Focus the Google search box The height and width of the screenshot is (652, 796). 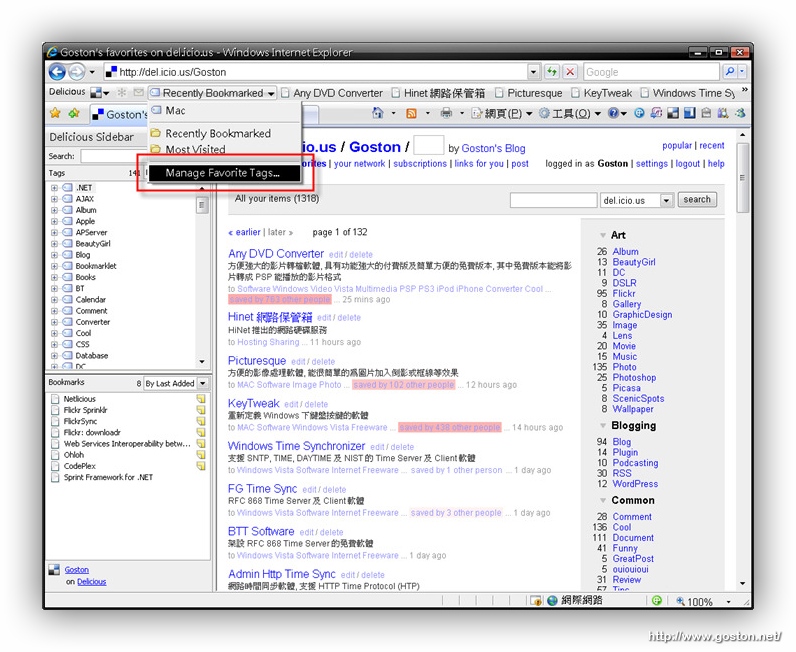tap(651, 72)
